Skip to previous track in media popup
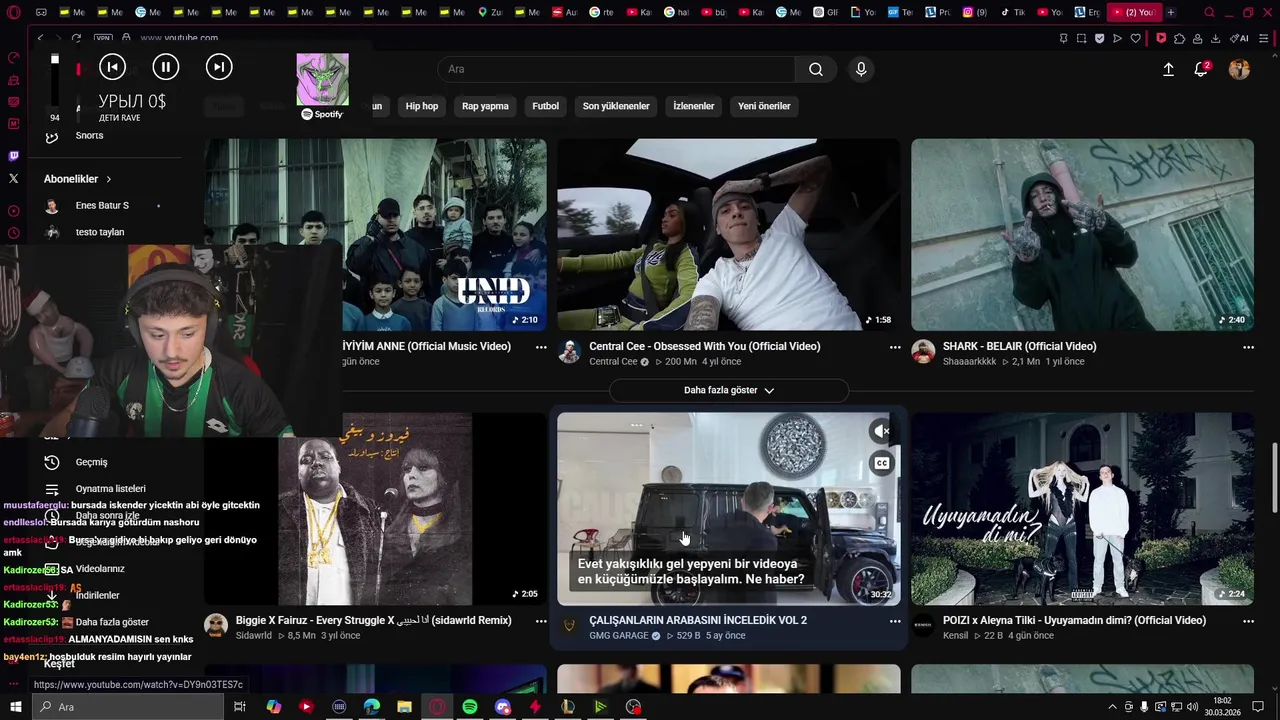Screen dimensions: 1280x720 tap(113, 67)
